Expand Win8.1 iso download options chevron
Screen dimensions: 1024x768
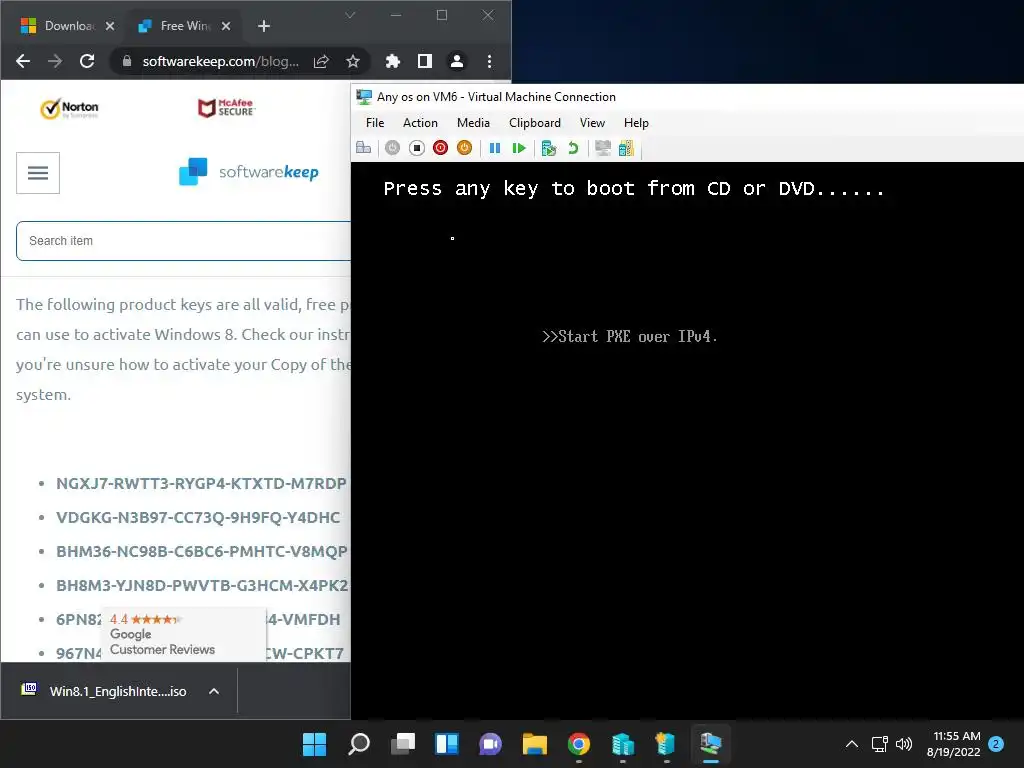pos(214,691)
